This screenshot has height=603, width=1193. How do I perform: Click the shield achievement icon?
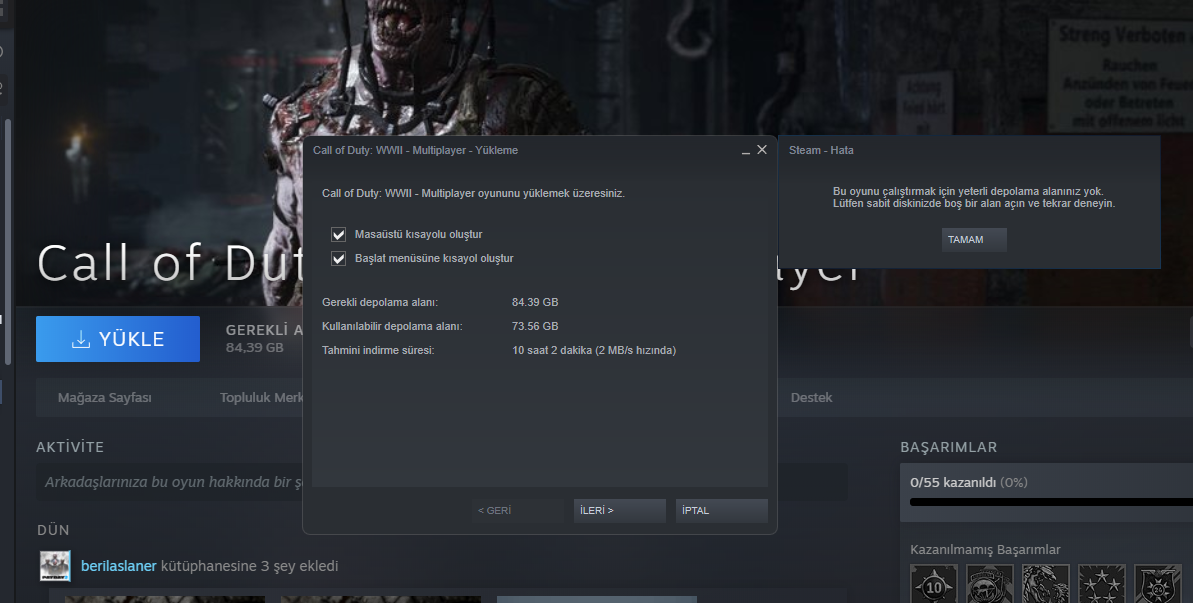(1157, 584)
